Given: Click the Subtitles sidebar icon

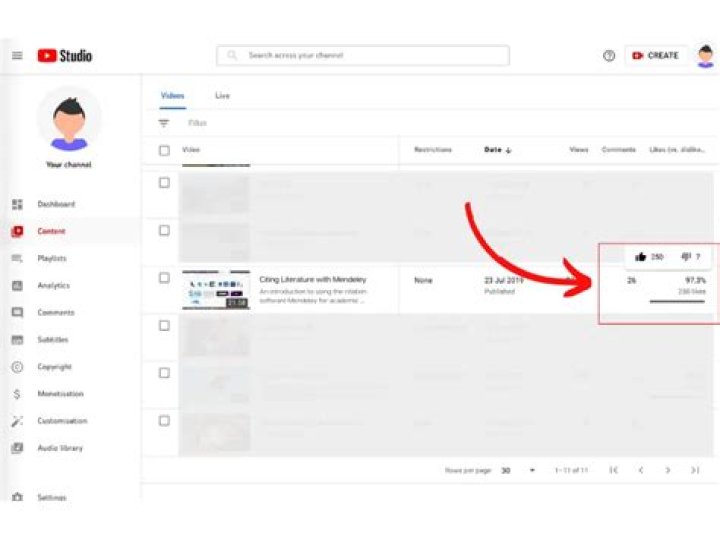Looking at the screenshot, I should click(17, 340).
